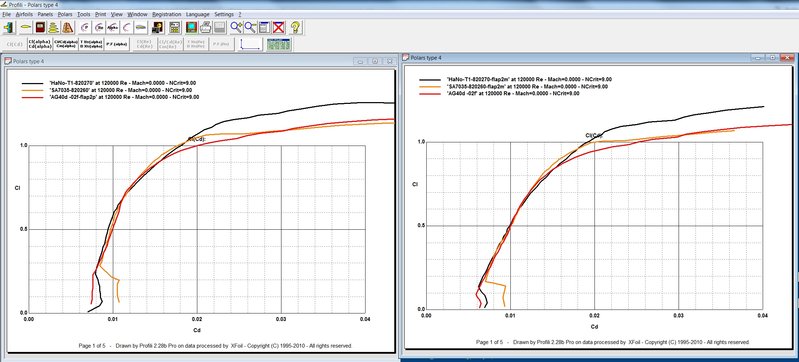The width and height of the screenshot is (799, 362).
Task: Open the Language menu
Action: [x=198, y=14]
